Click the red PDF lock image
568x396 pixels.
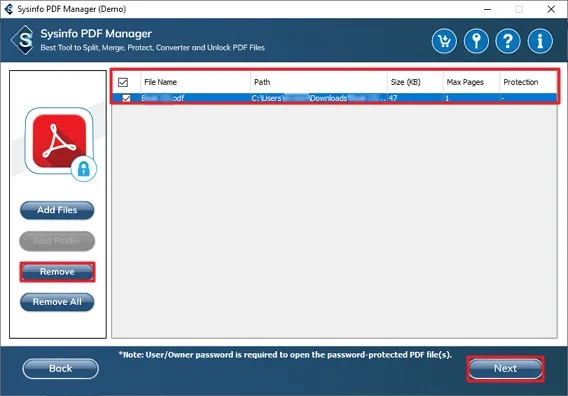pyautogui.click(x=60, y=141)
